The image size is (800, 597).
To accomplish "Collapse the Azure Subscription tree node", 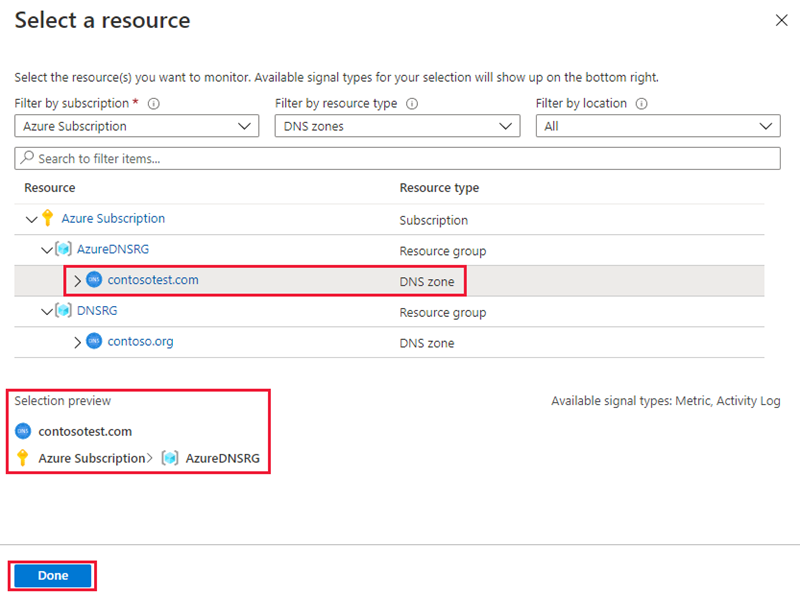I will pyautogui.click(x=32, y=219).
